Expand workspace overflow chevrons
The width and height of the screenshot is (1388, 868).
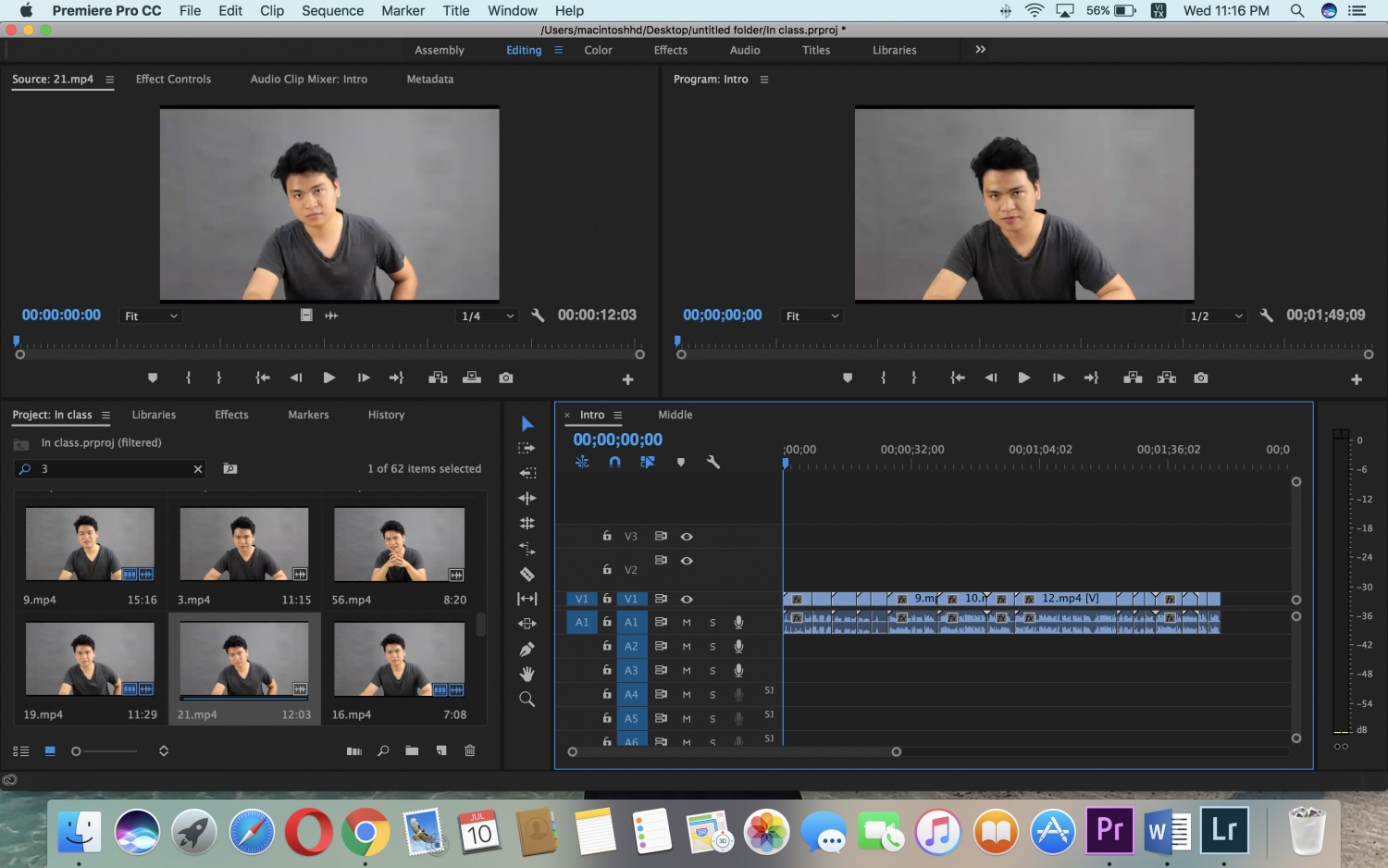[x=980, y=50]
